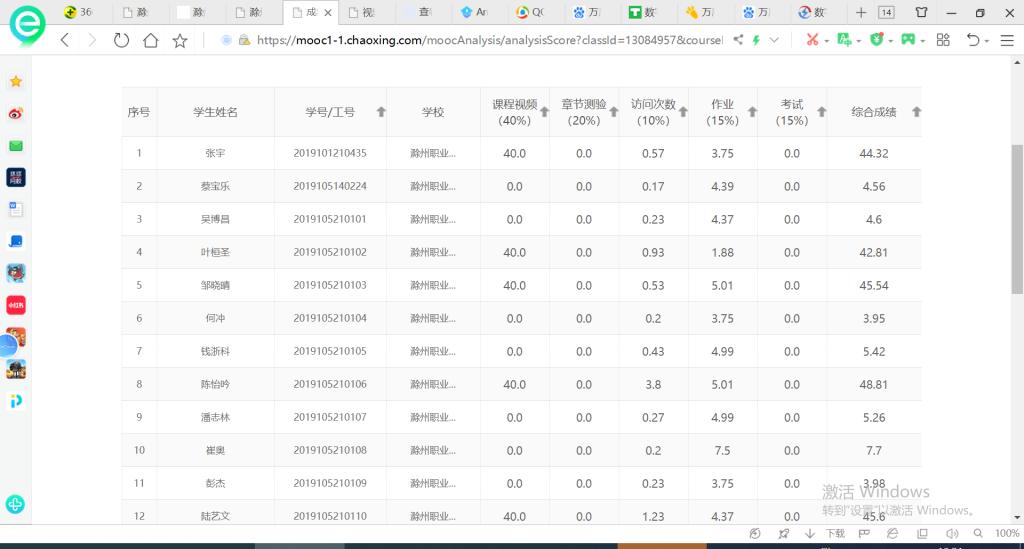Click student name 张宇
The image size is (1024, 549).
point(215,153)
